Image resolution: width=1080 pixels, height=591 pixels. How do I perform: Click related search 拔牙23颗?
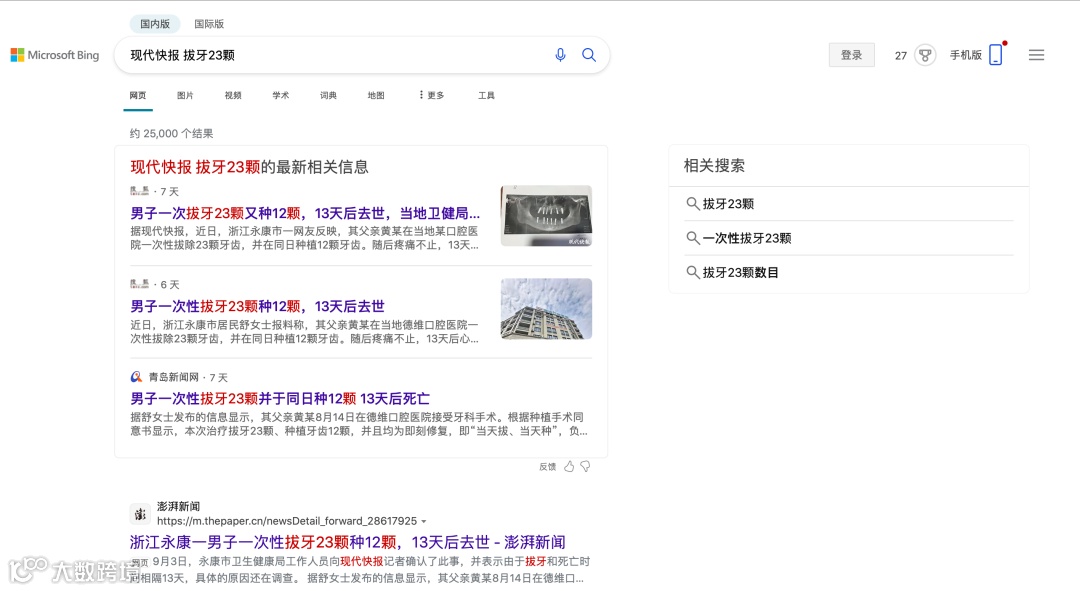tap(728, 203)
